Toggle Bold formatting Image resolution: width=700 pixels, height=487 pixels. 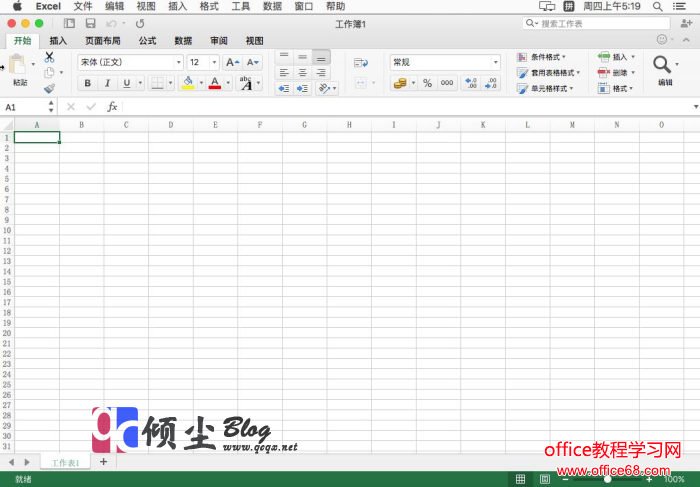(x=88, y=83)
